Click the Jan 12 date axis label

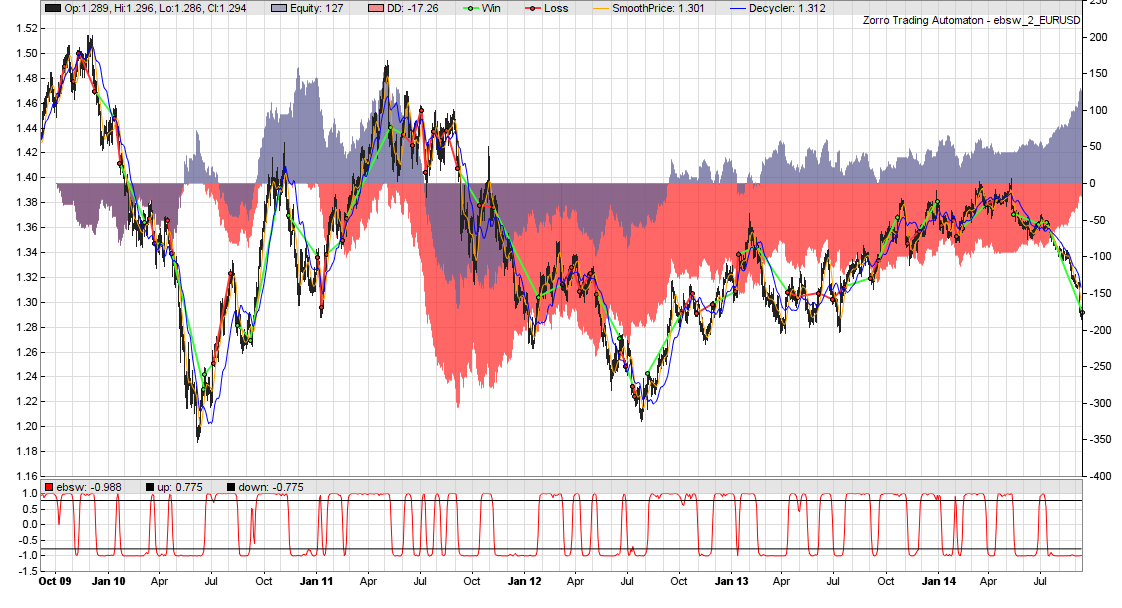[x=525, y=581]
